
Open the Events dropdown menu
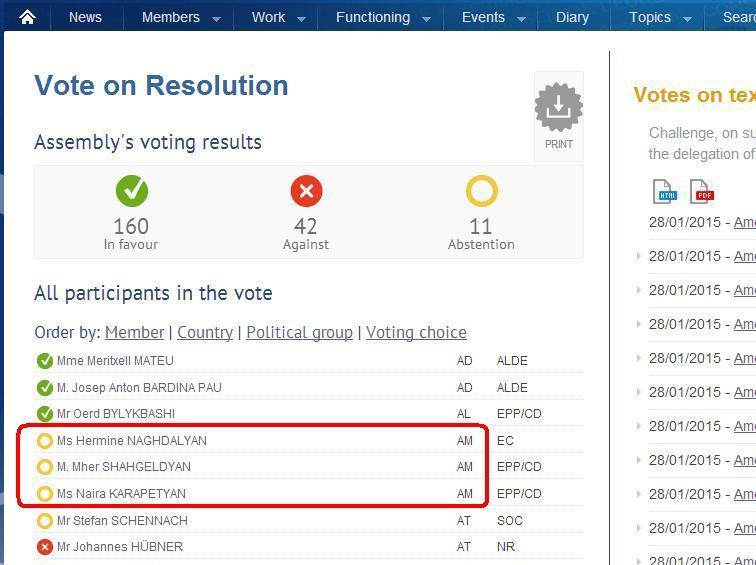(x=493, y=17)
